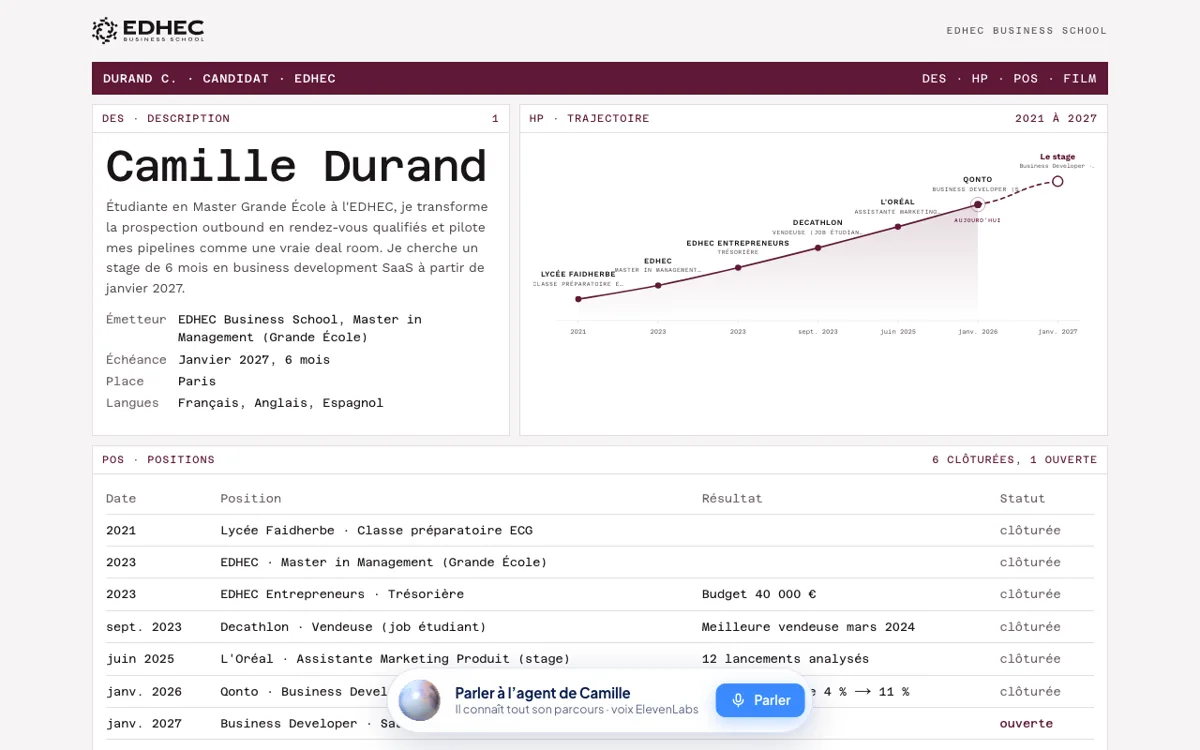Click the open circle for Le stage
Image resolution: width=1200 pixels, height=750 pixels.
[1058, 181]
